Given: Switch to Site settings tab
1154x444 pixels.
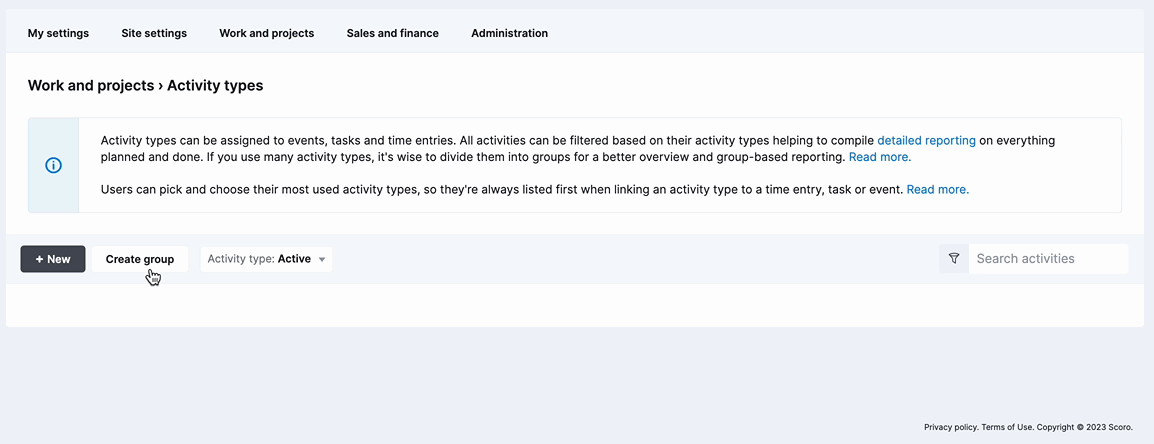Looking at the screenshot, I should pos(154,33).
